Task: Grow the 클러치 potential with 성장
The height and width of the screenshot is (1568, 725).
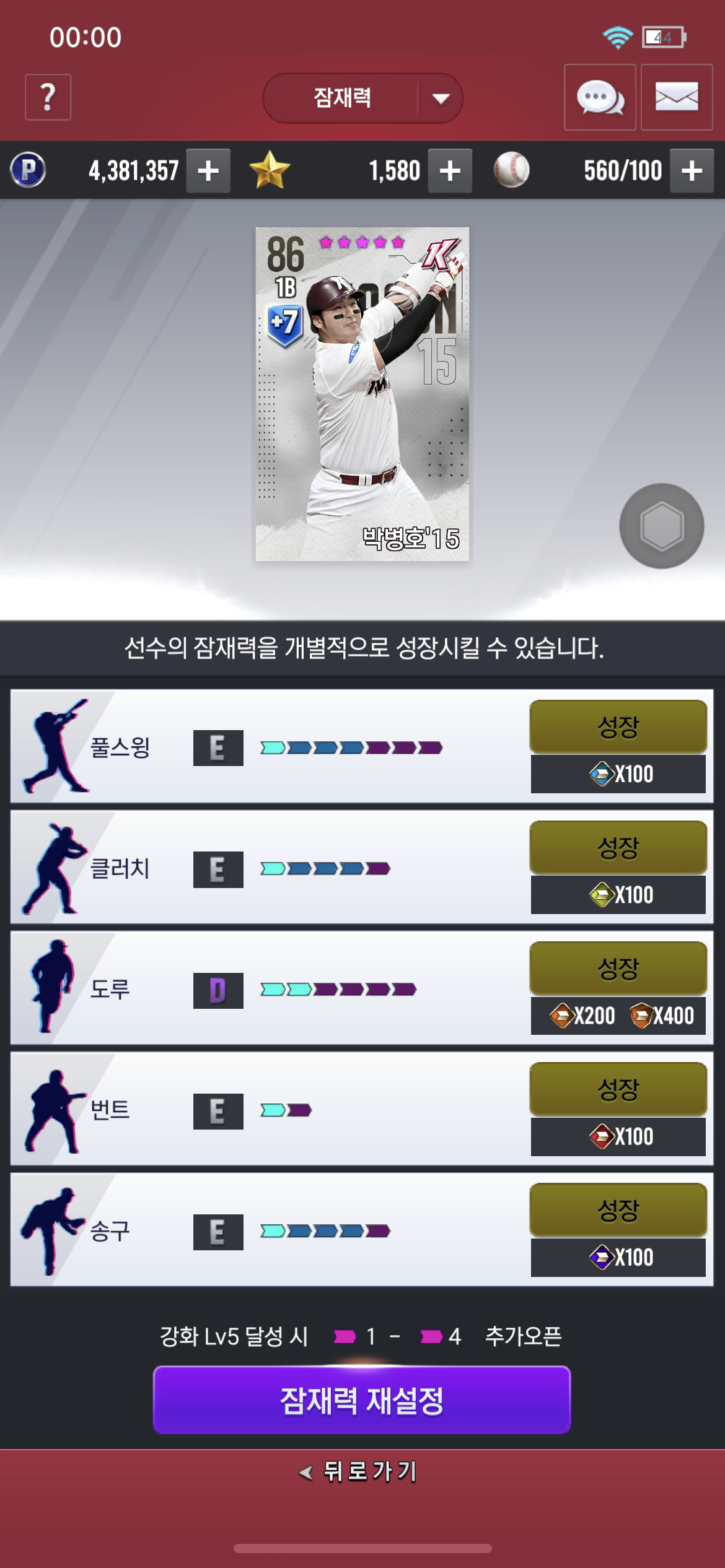Action: pyautogui.click(x=618, y=847)
